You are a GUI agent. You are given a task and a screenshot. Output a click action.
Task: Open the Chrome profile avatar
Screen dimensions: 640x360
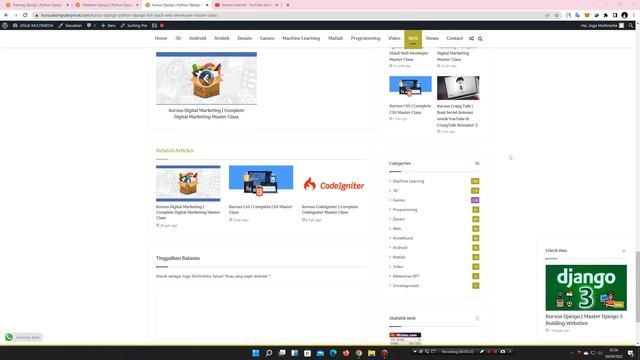[x=624, y=15]
